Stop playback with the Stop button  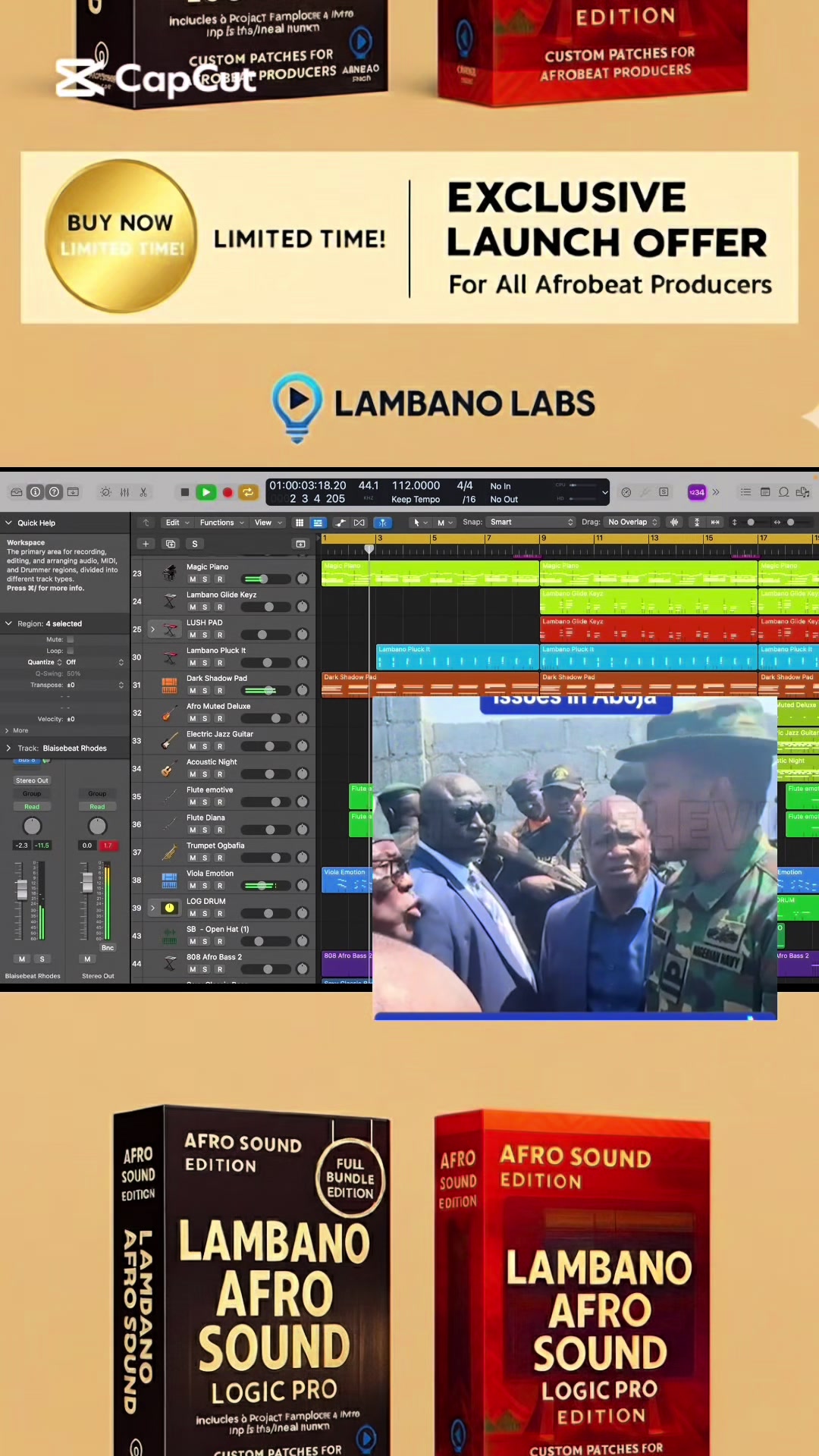point(184,492)
